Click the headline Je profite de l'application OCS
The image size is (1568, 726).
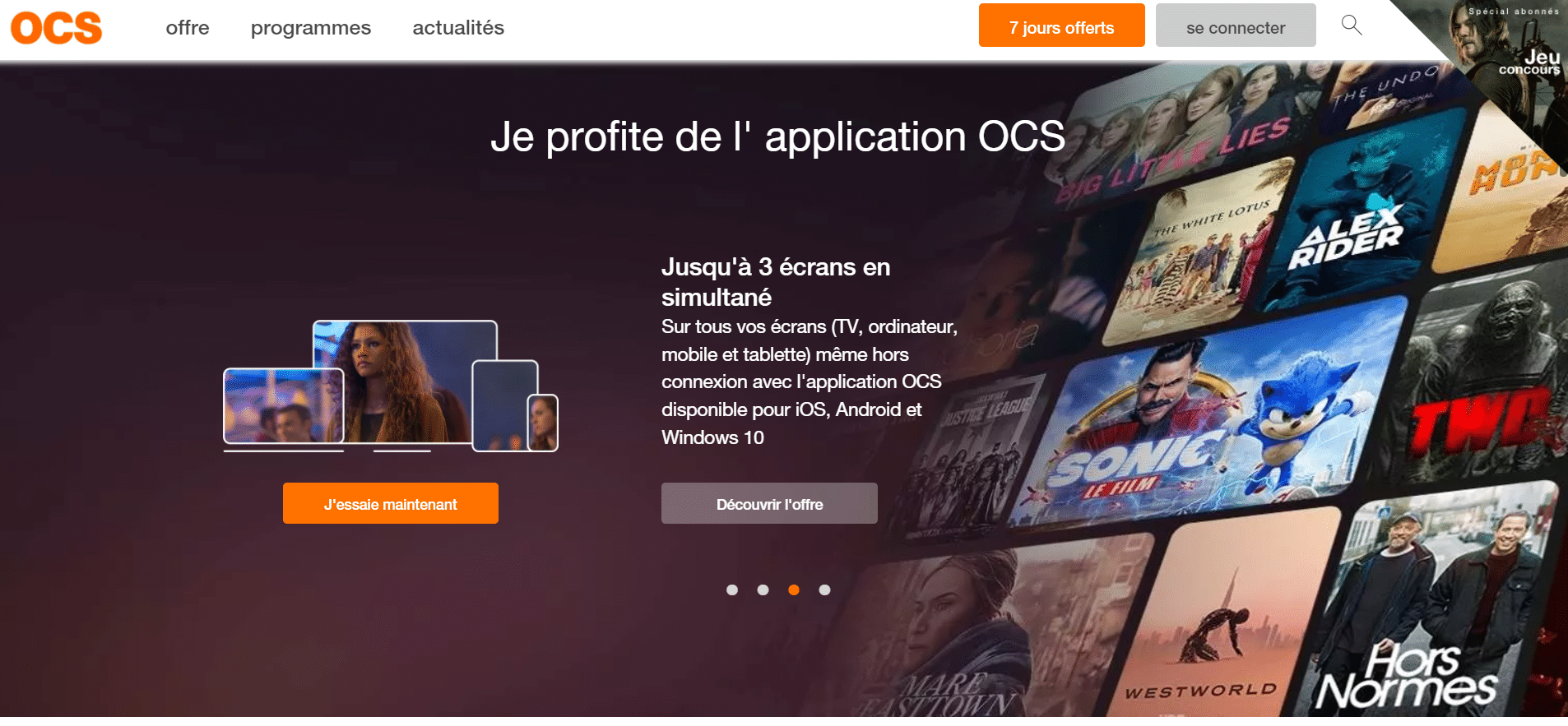tap(777, 136)
